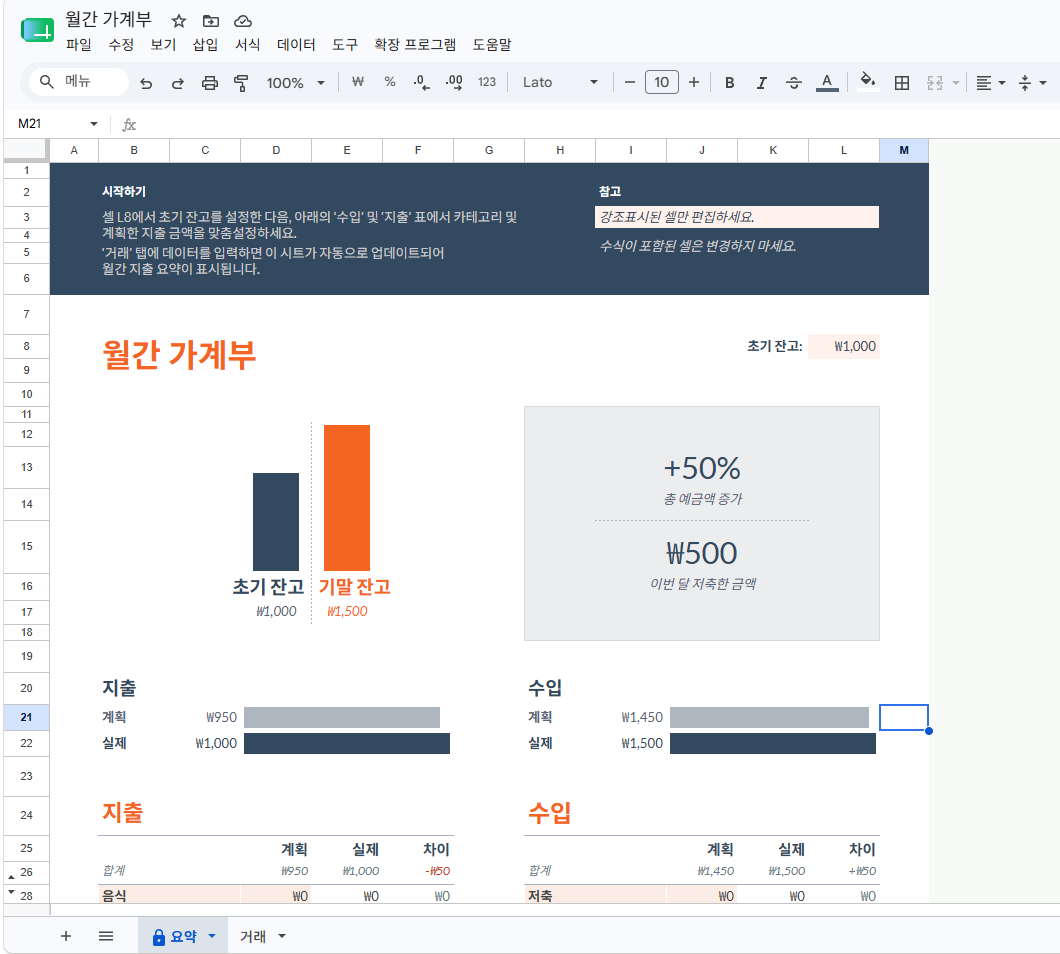Image resolution: width=1060 pixels, height=954 pixels.
Task: Open the 파일 menu
Action: pyautogui.click(x=78, y=45)
